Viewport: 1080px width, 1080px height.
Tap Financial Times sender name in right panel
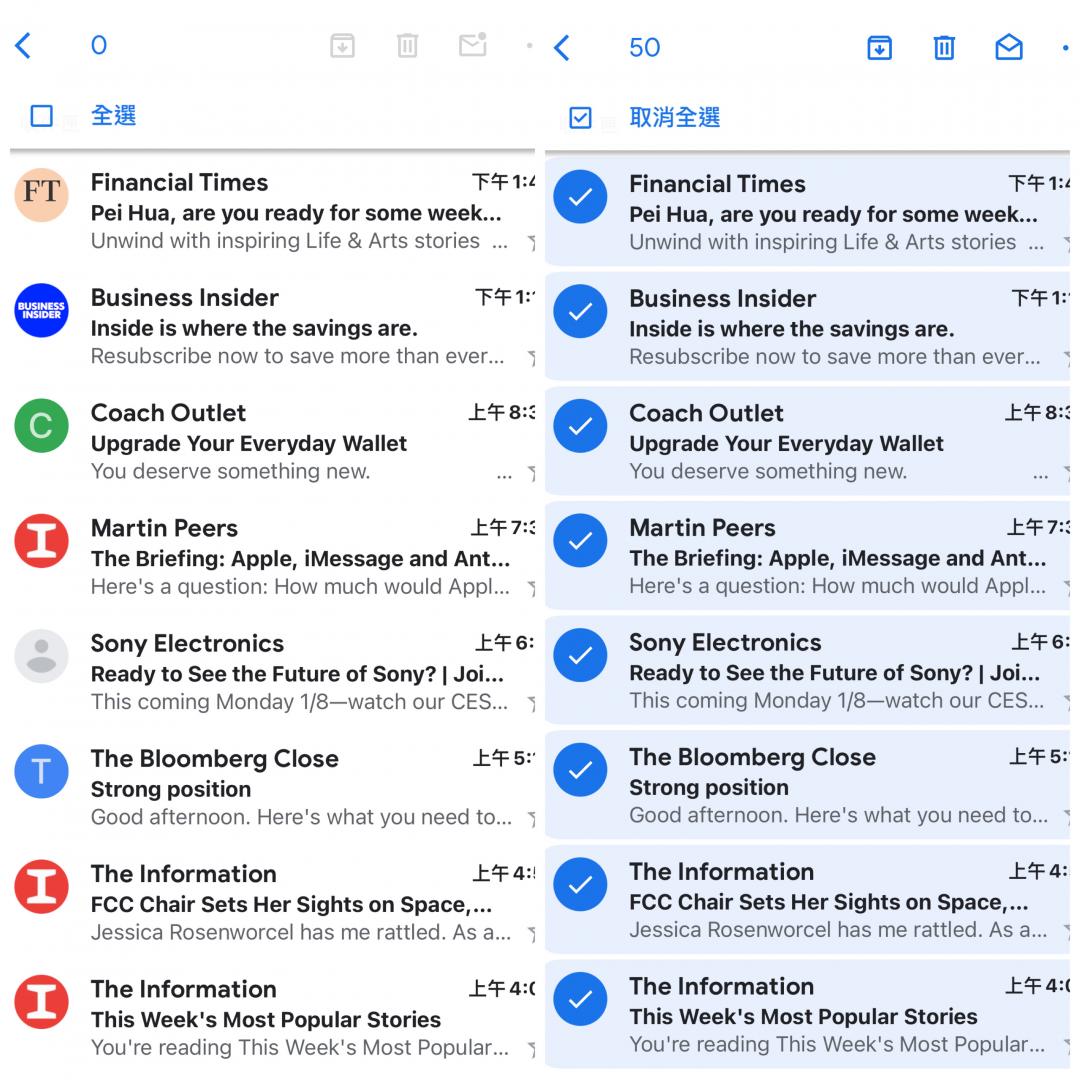coord(717,184)
